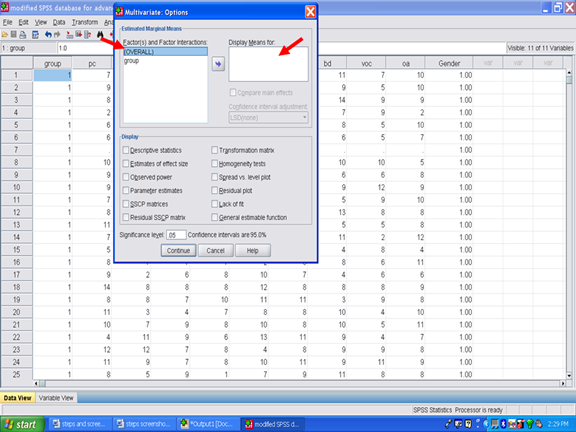Open the Transform menu
The height and width of the screenshot is (432, 576).
pyautogui.click(x=85, y=22)
